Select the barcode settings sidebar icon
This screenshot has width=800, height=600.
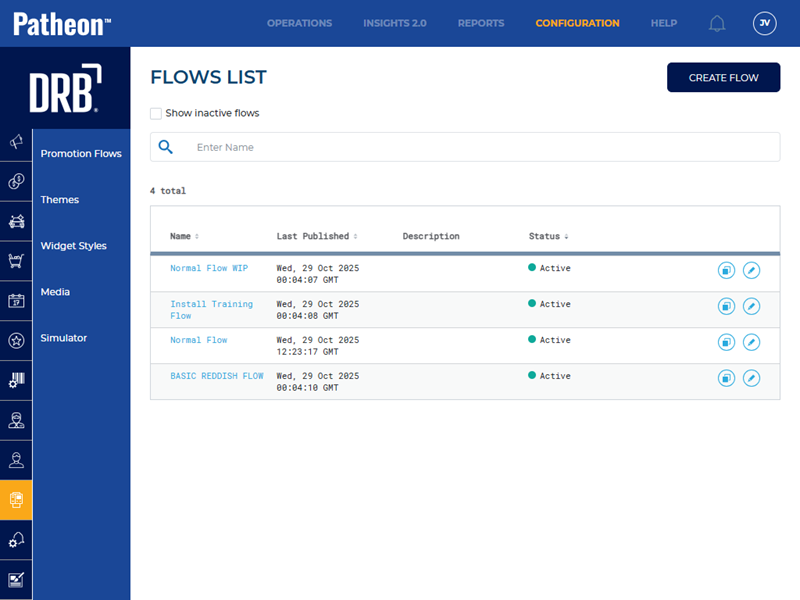click(16, 380)
